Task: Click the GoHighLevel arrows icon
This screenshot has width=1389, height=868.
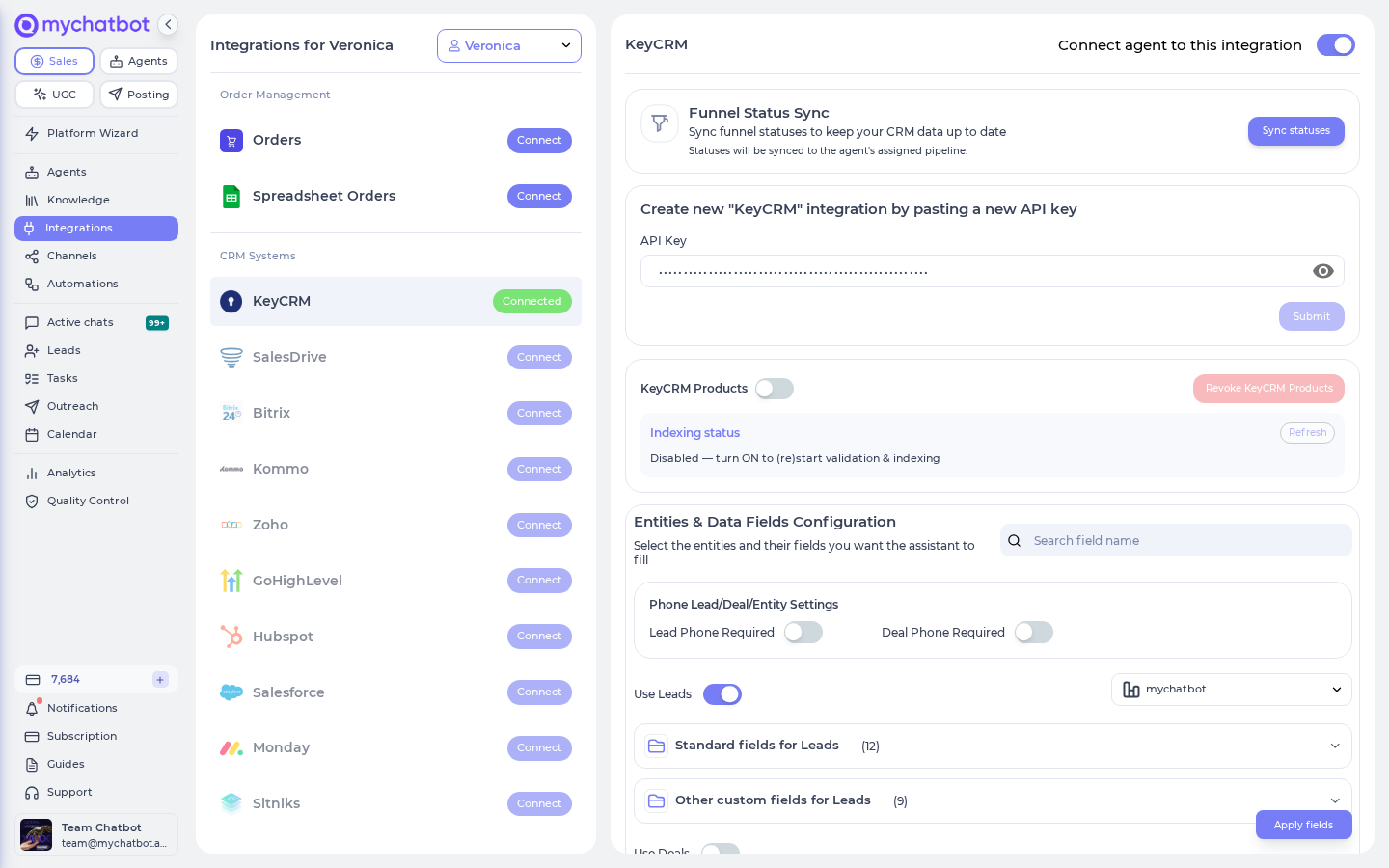Action: click(231, 581)
